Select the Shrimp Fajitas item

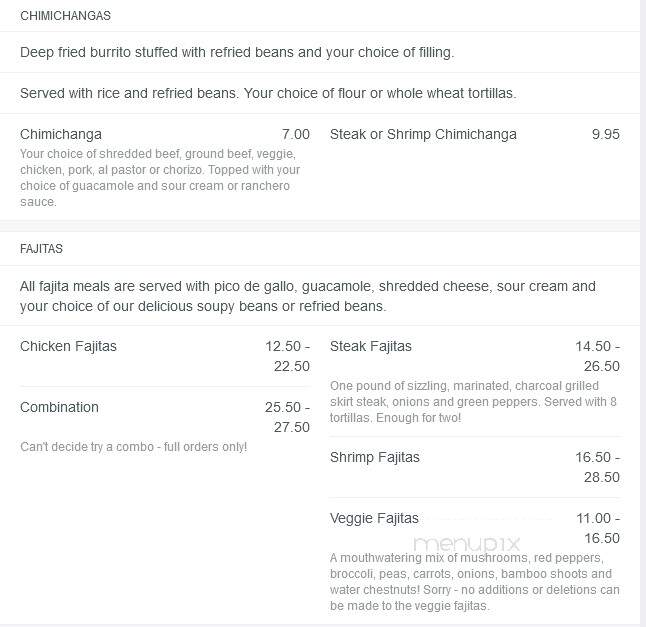375,457
